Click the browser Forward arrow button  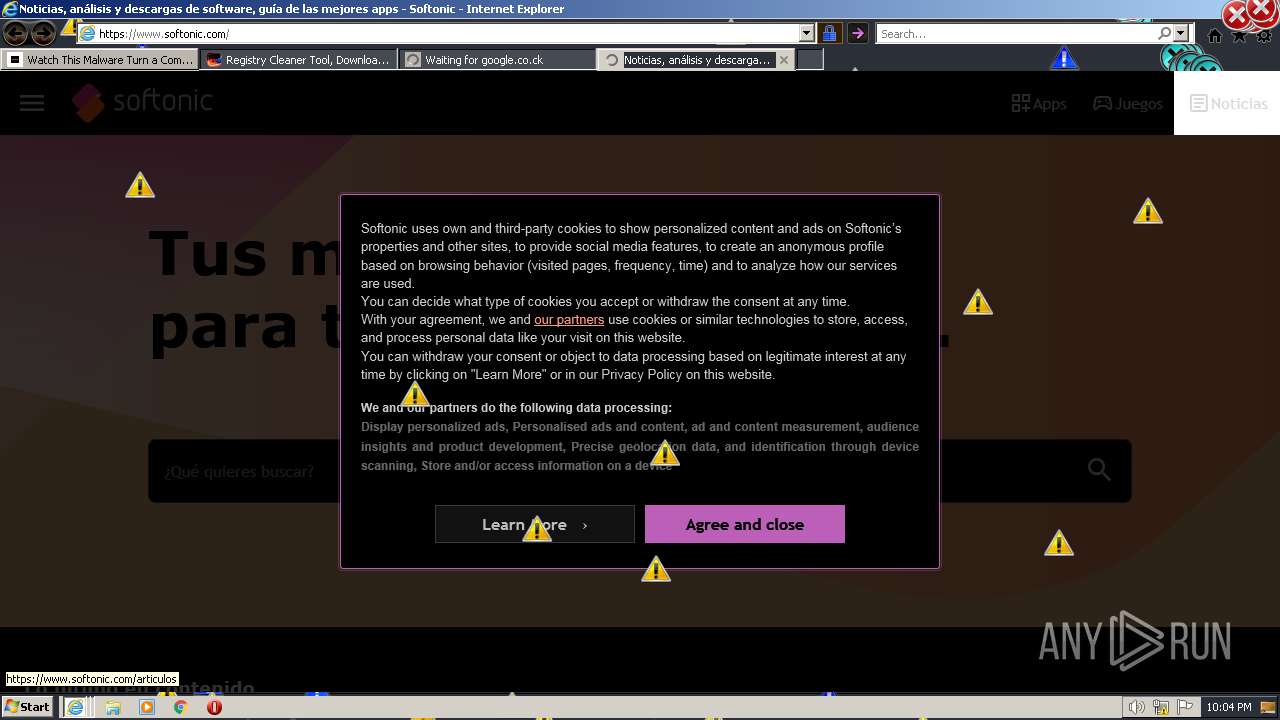click(43, 34)
